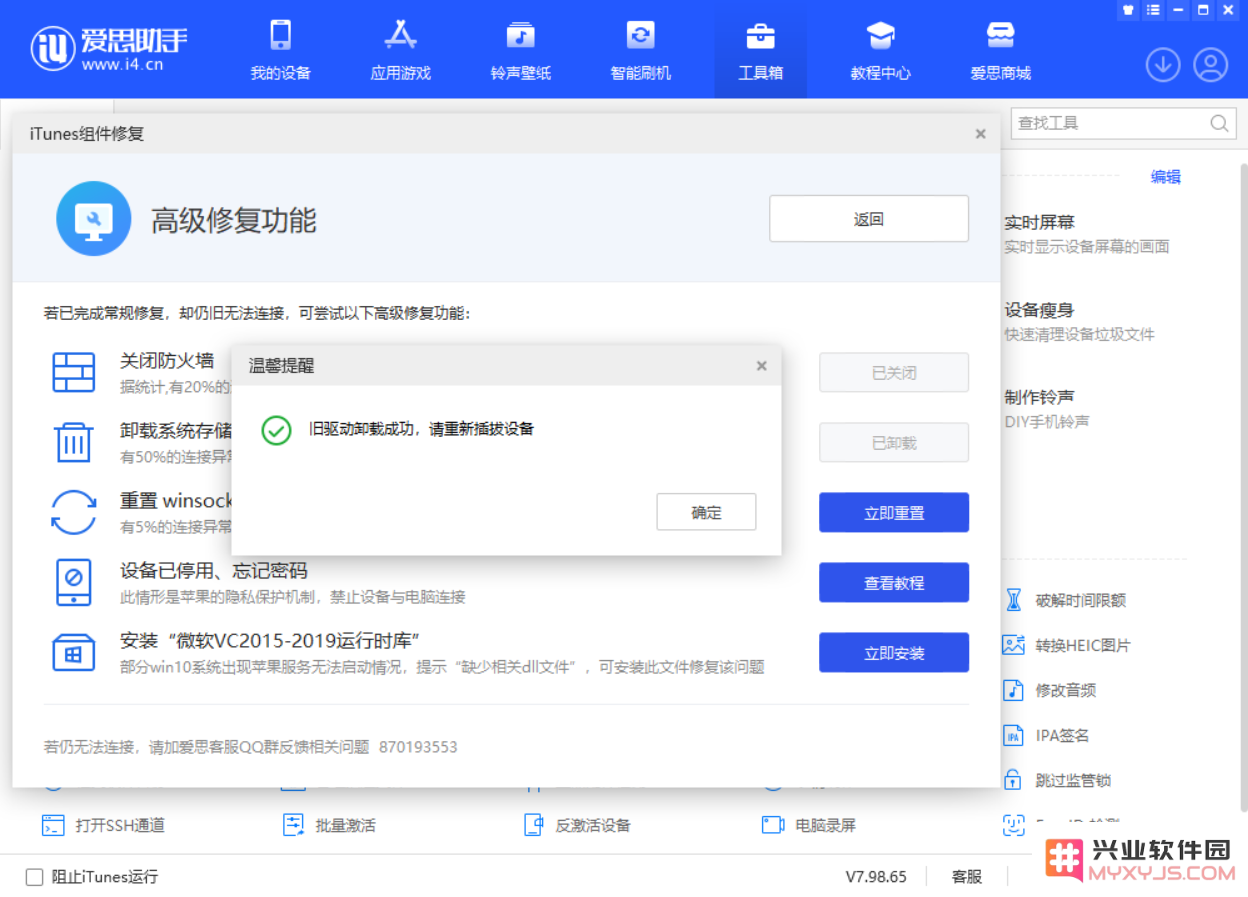Screen dimensions: 1248x897
Task: Open IPA签名 tool icon
Action: 1014,735
